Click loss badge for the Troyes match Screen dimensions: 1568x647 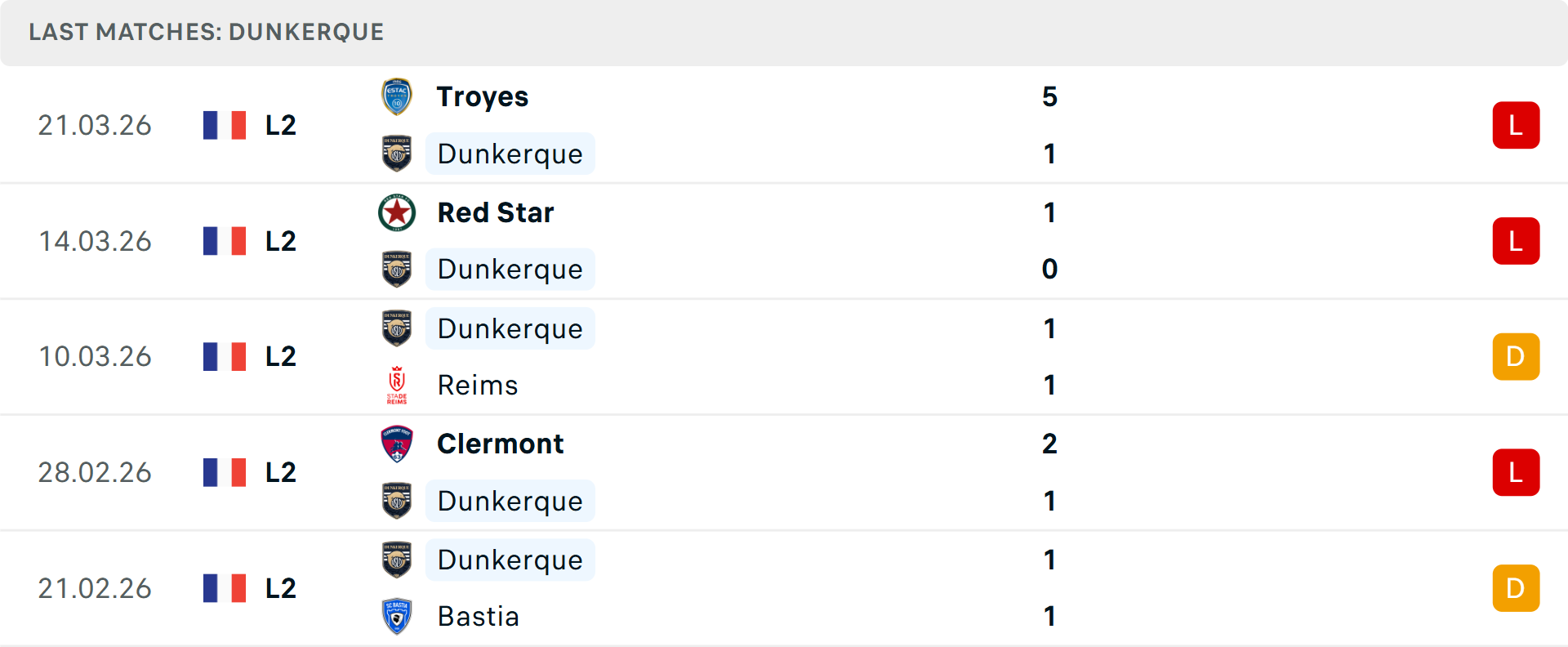click(1515, 125)
